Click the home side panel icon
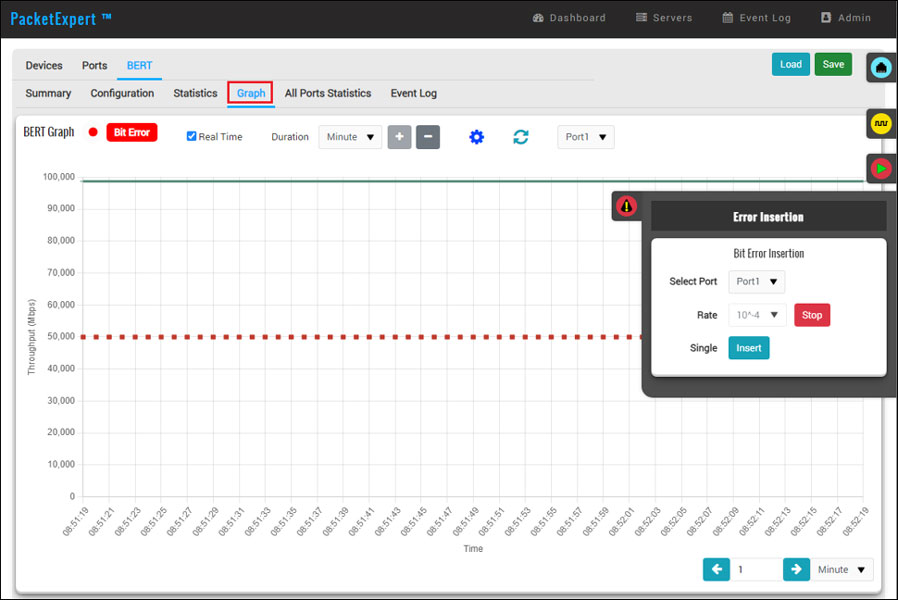The image size is (898, 600). [881, 68]
